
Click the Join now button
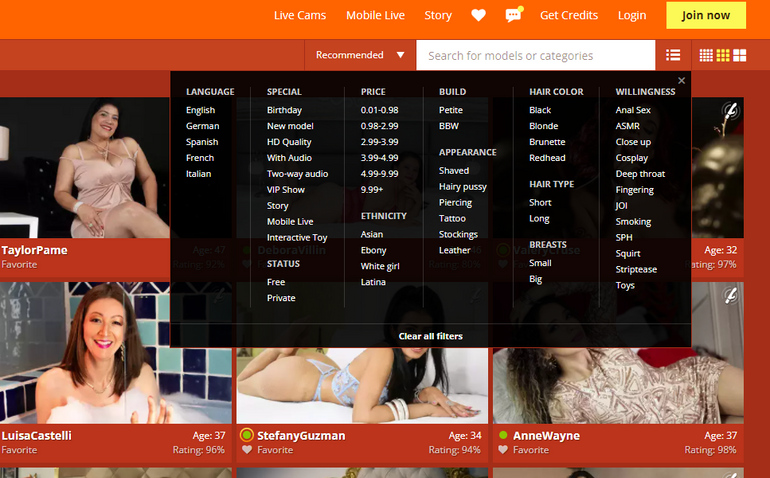[x=706, y=15]
